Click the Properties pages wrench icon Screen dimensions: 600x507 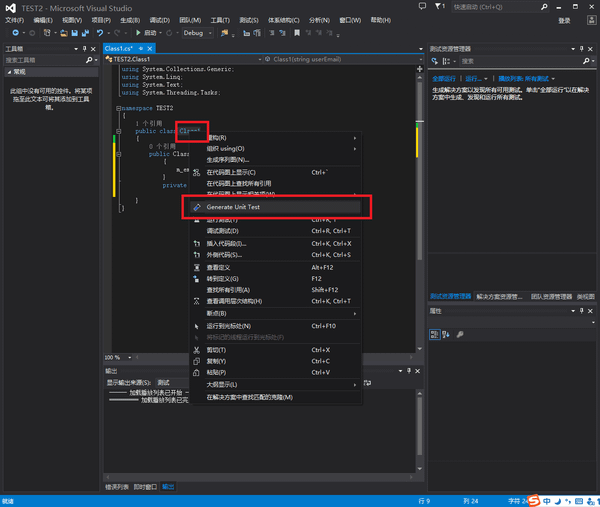click(x=460, y=335)
